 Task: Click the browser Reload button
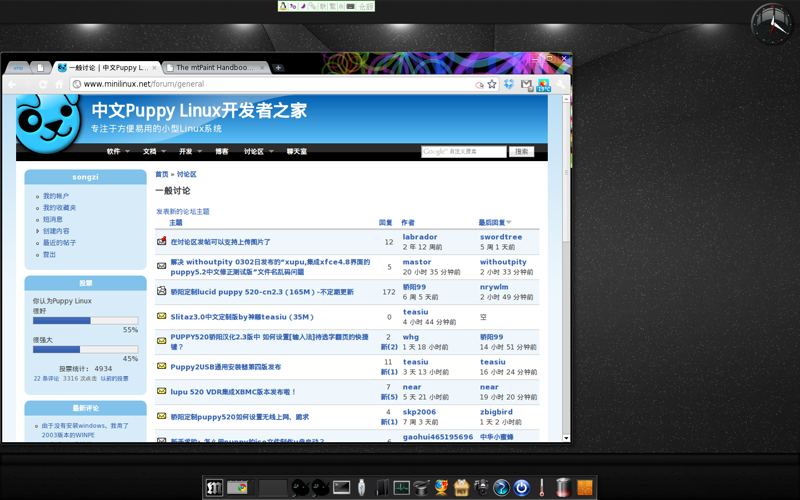pyautogui.click(x=43, y=84)
